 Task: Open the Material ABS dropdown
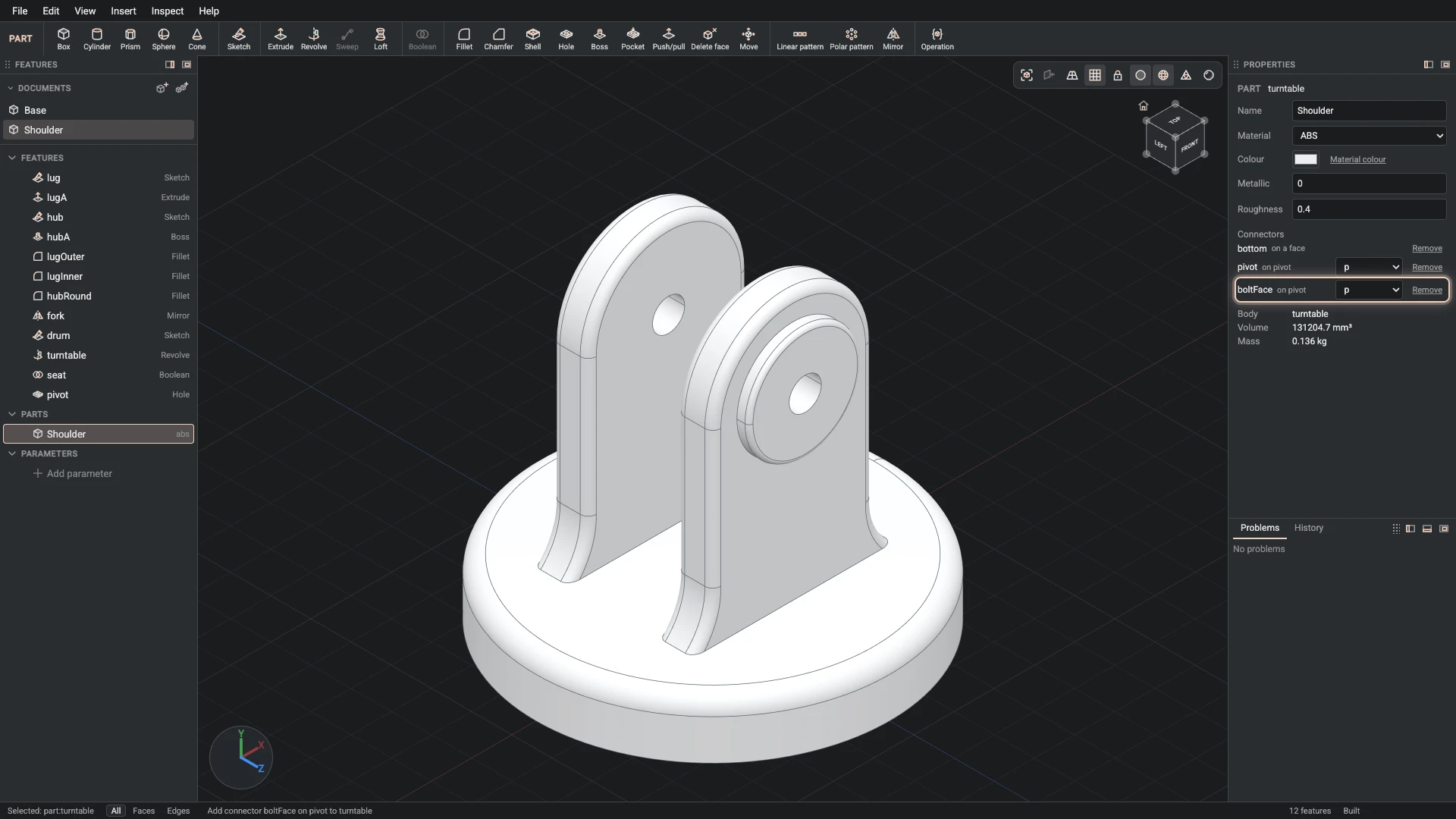click(1370, 136)
